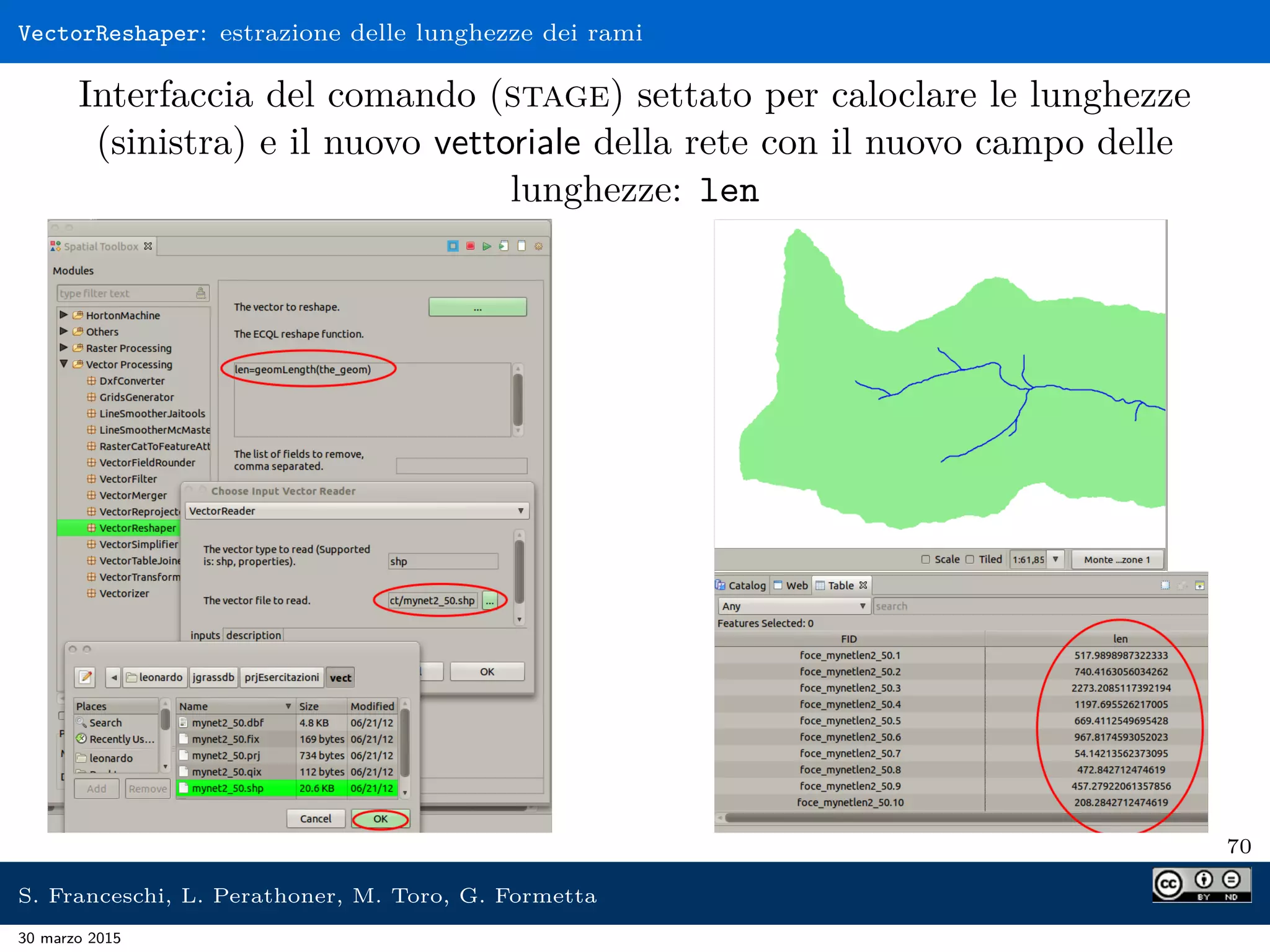Click the red stop icon in Spatial Toolbox

click(470, 246)
